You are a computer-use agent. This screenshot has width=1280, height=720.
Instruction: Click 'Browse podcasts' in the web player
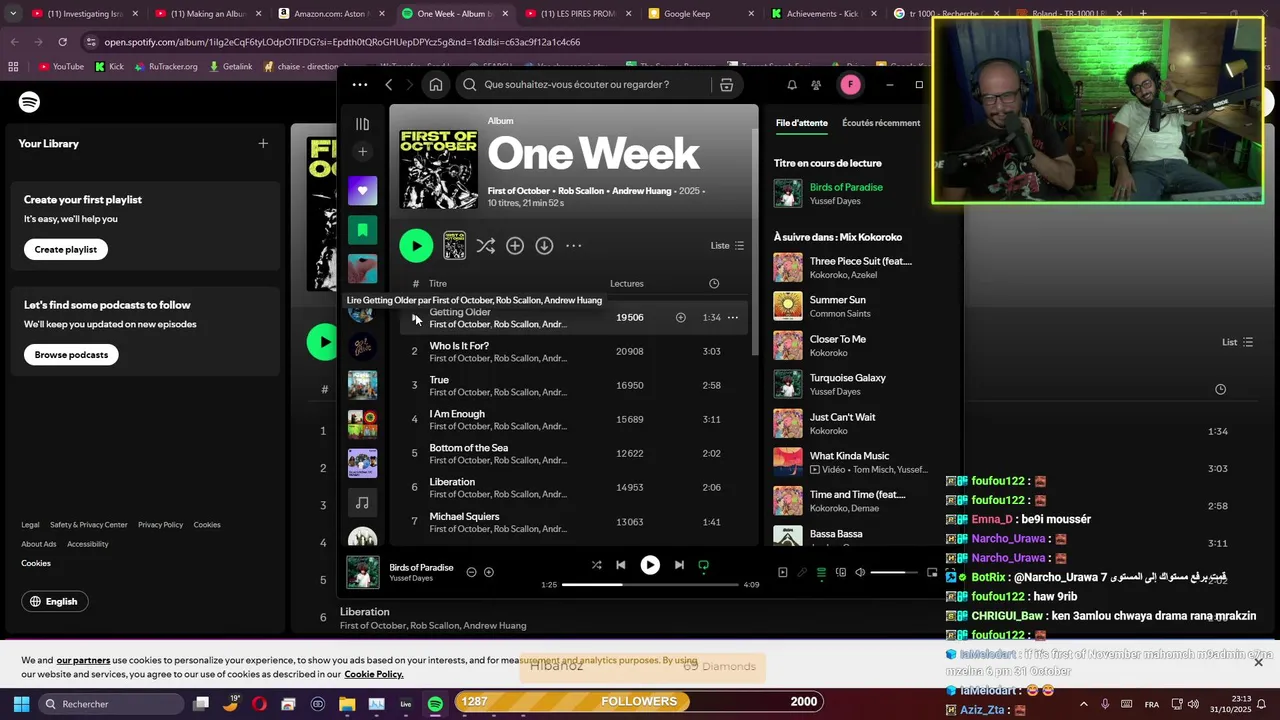point(71,354)
